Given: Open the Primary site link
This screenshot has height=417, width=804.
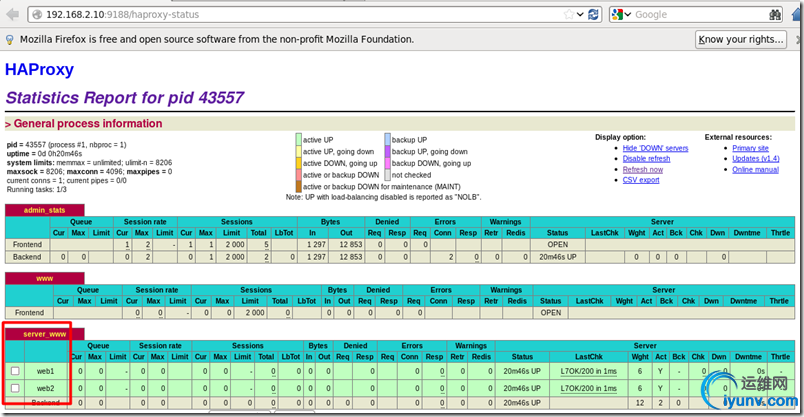Looking at the screenshot, I should click(x=750, y=148).
